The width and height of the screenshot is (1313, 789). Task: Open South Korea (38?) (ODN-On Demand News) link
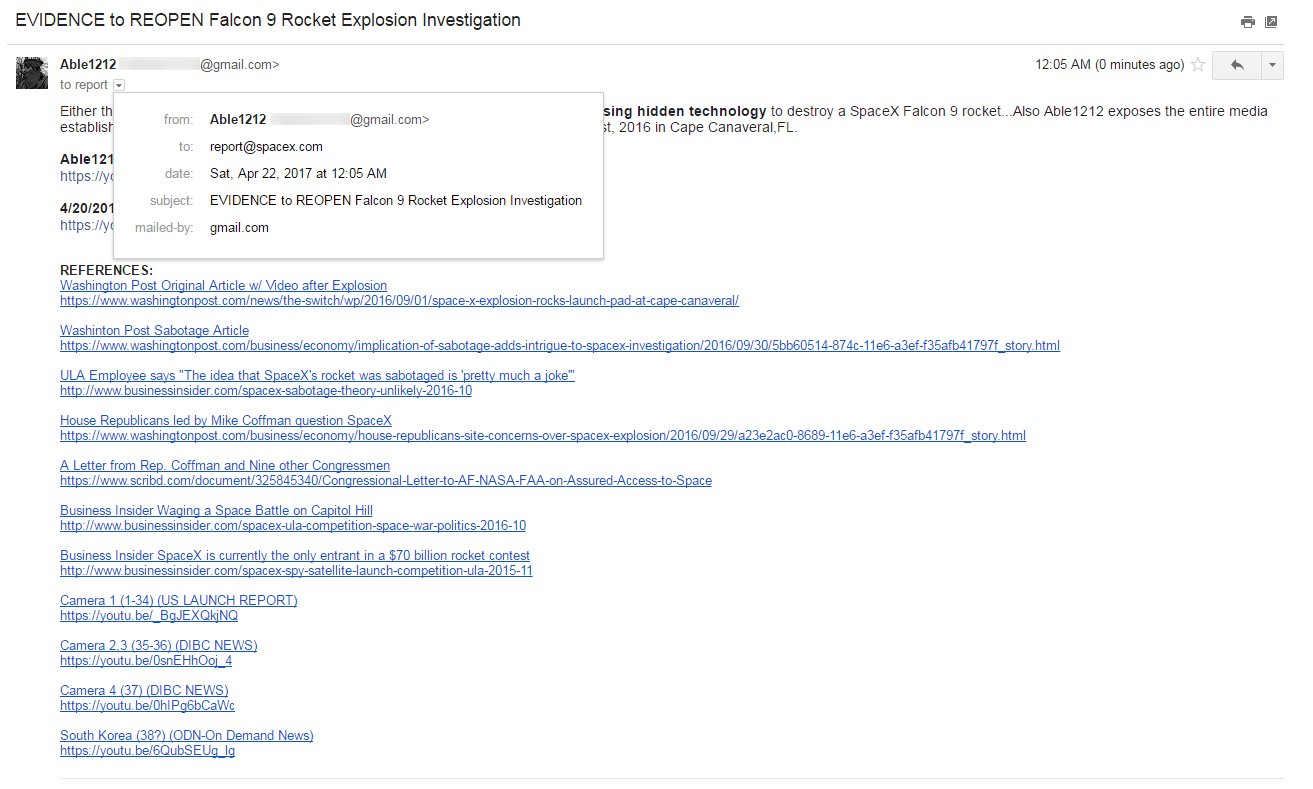click(x=187, y=736)
